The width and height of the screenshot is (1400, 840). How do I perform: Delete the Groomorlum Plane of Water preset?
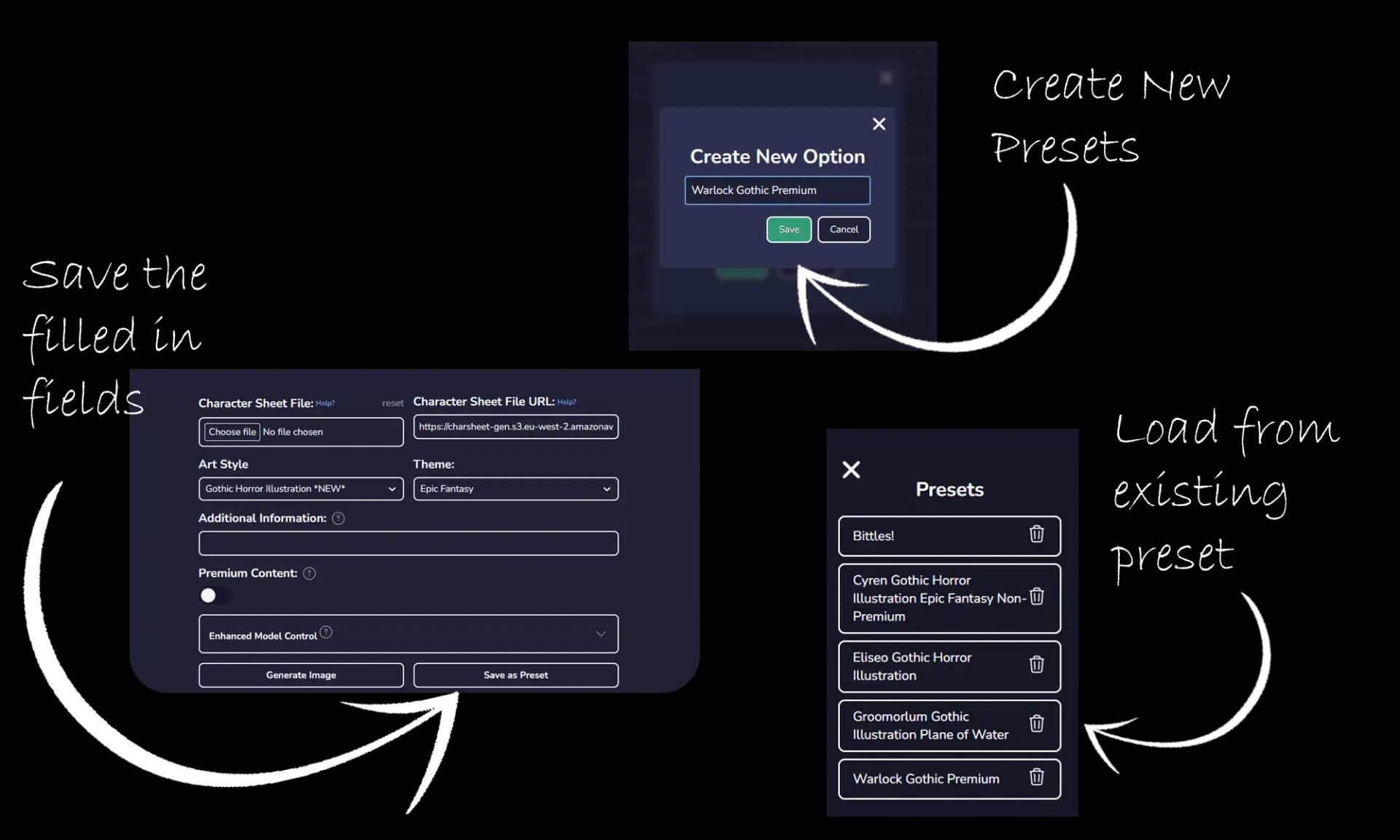pyautogui.click(x=1036, y=725)
